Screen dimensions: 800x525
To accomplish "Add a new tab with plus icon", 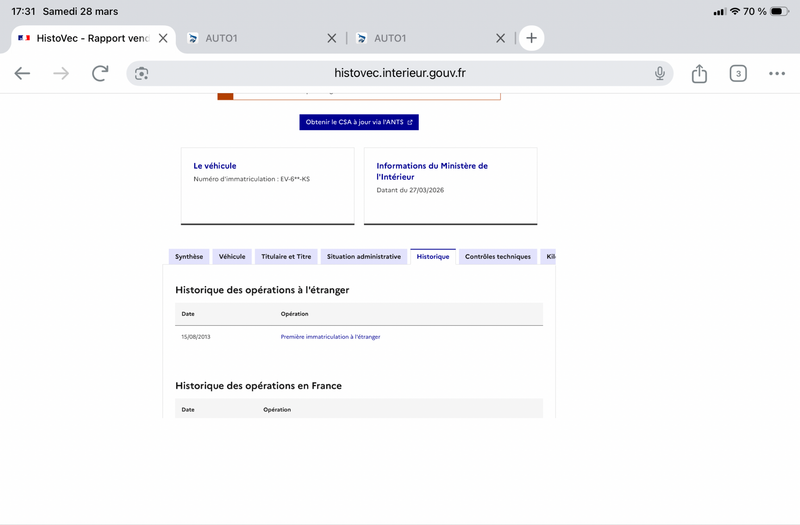I will click(531, 38).
